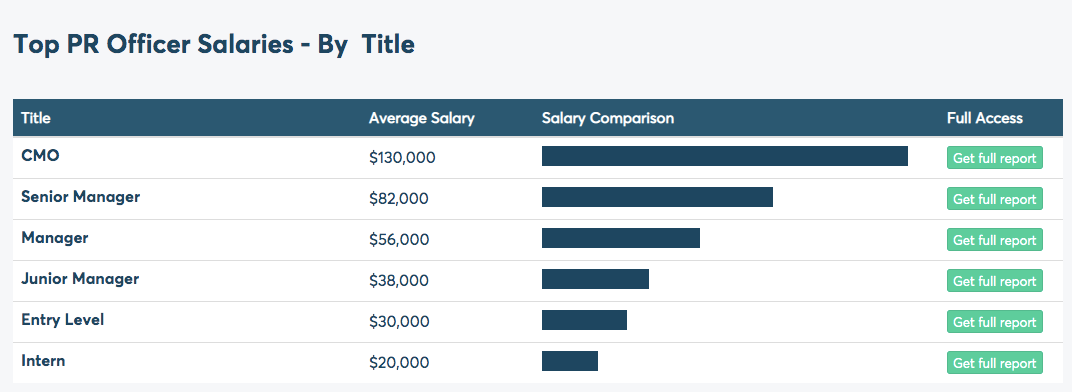The image size is (1072, 392).
Task: Open Entry Level full report button
Action: tap(995, 322)
